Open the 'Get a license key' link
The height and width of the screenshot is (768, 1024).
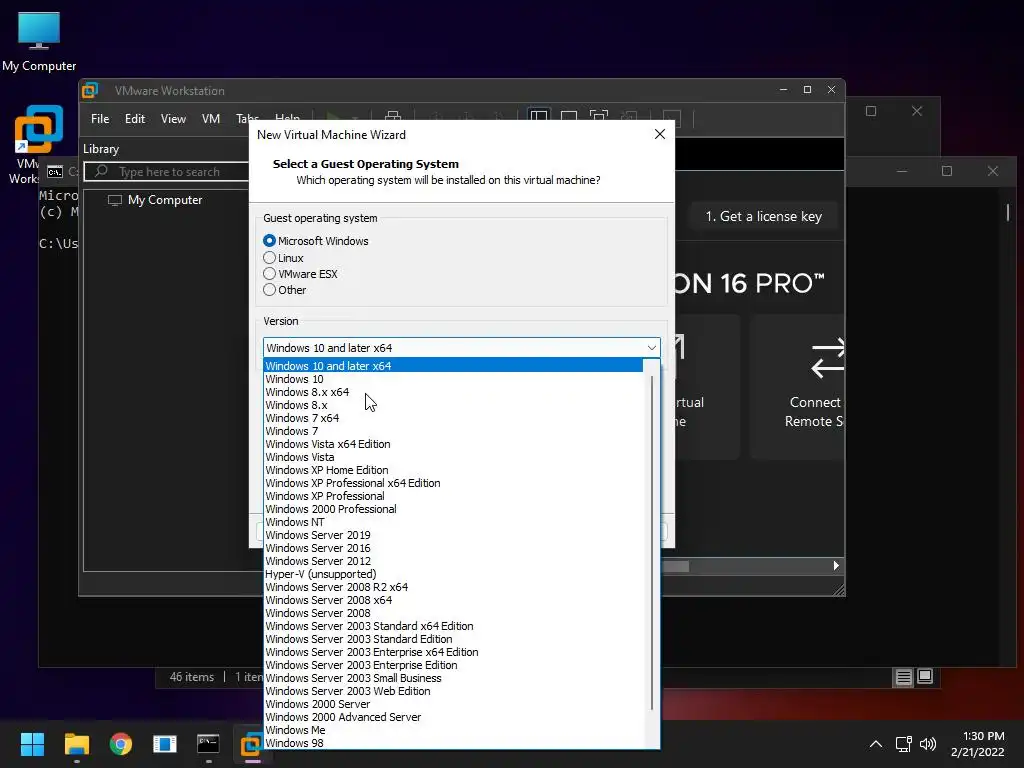click(x=763, y=216)
